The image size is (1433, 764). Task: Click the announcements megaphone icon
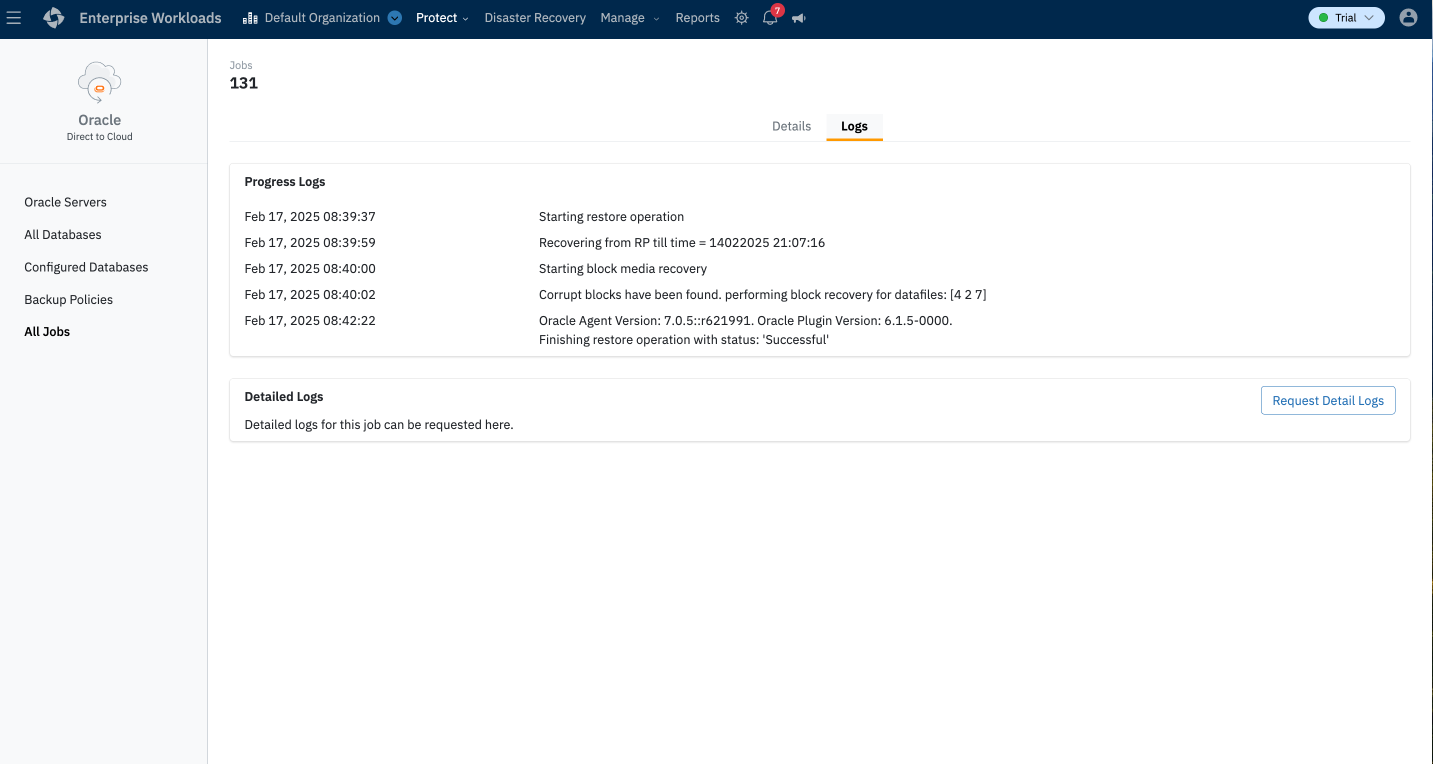[798, 18]
